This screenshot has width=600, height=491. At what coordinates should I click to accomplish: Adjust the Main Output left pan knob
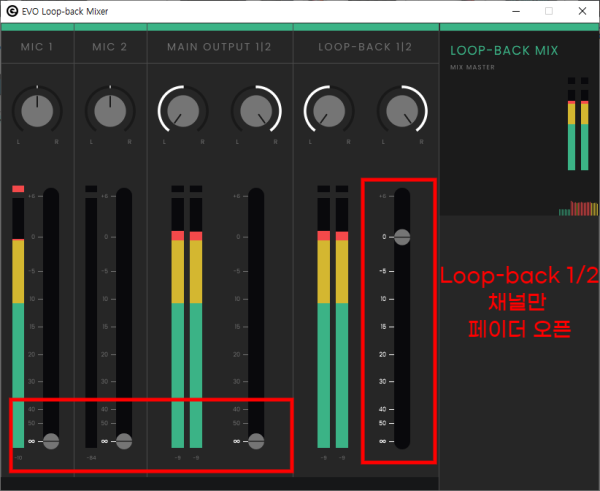point(183,111)
